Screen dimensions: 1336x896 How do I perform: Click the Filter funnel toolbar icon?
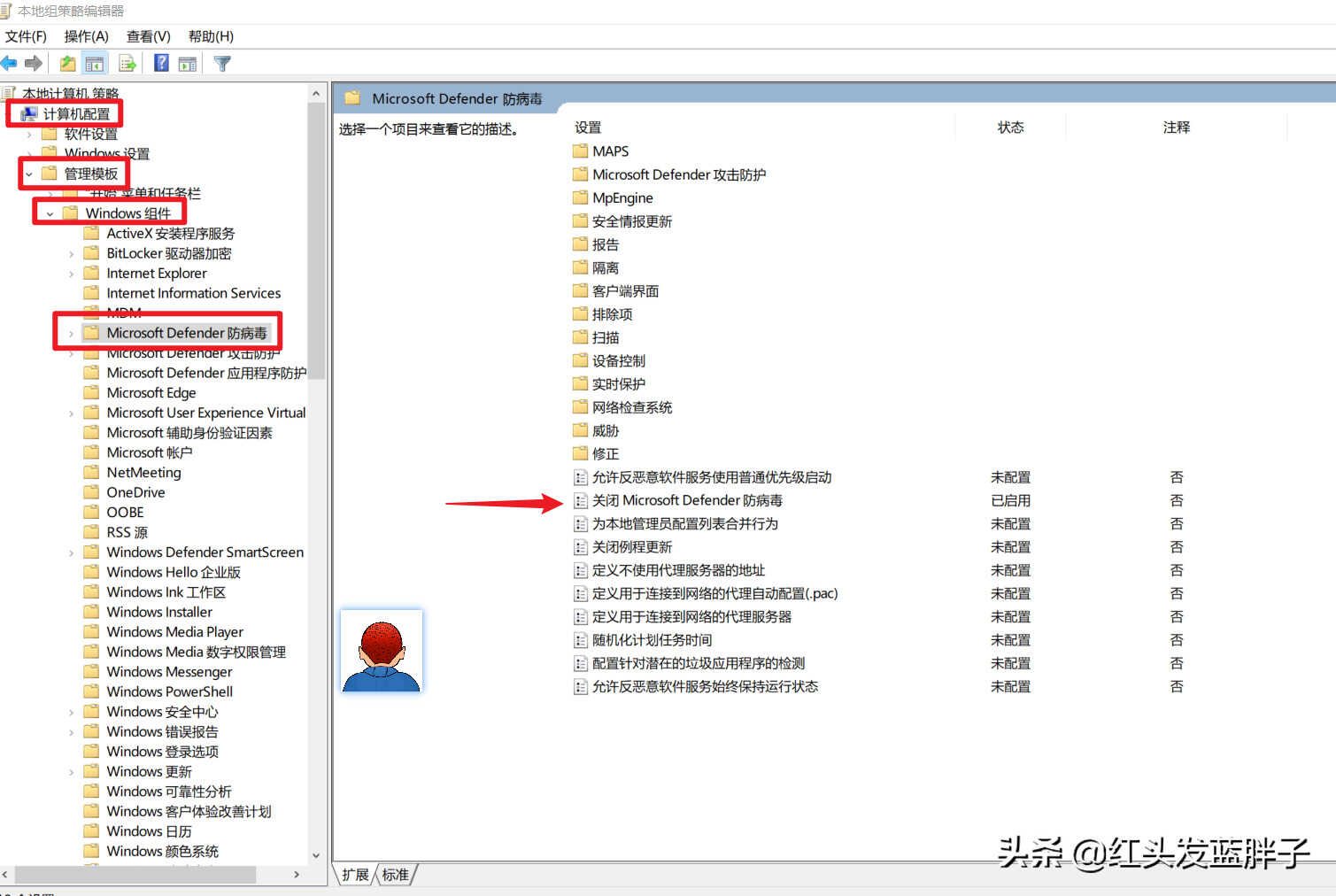(222, 63)
